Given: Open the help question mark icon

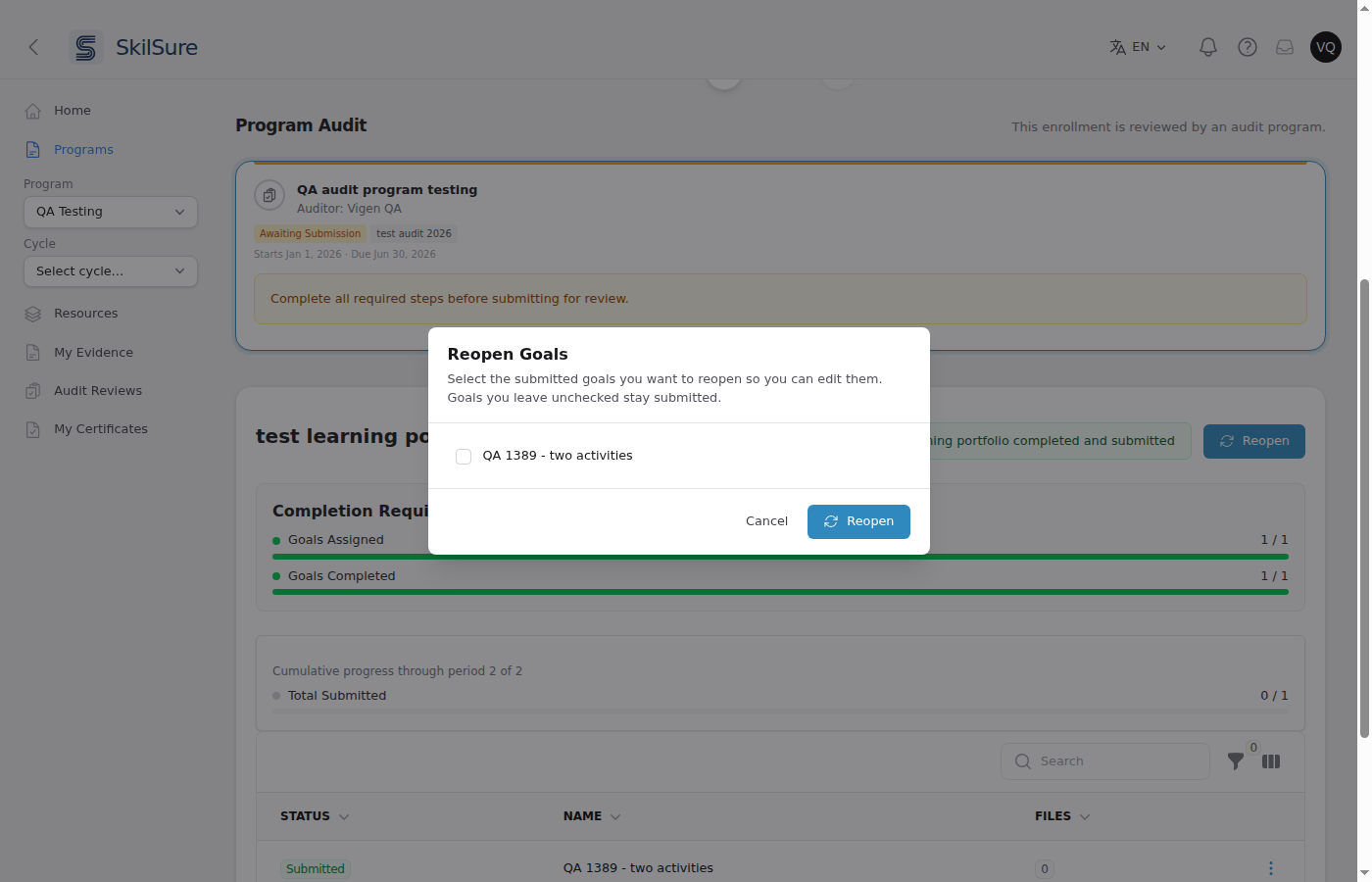Looking at the screenshot, I should coord(1248,47).
